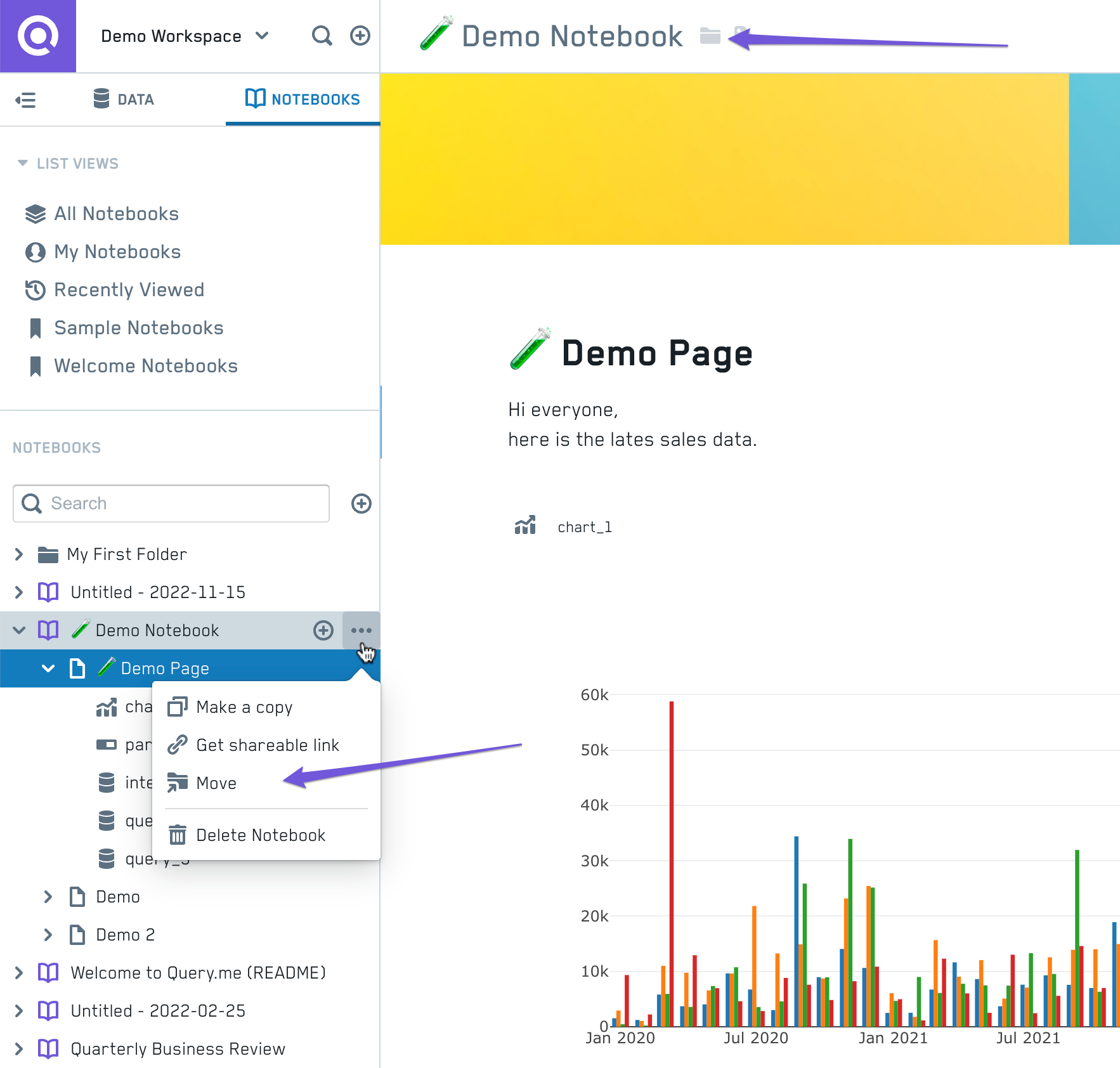1120x1068 pixels.
Task: Add new notebook via plus beside Search
Action: tap(361, 504)
